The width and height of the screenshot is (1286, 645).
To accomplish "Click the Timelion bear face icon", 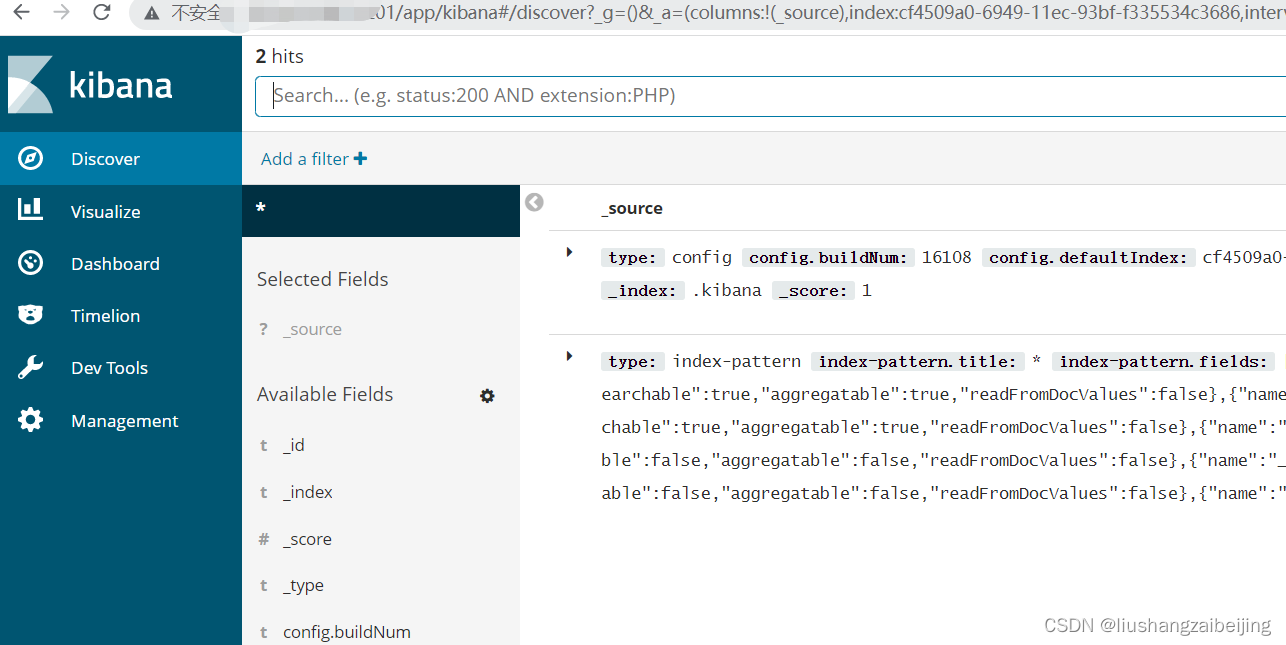I will (31, 315).
